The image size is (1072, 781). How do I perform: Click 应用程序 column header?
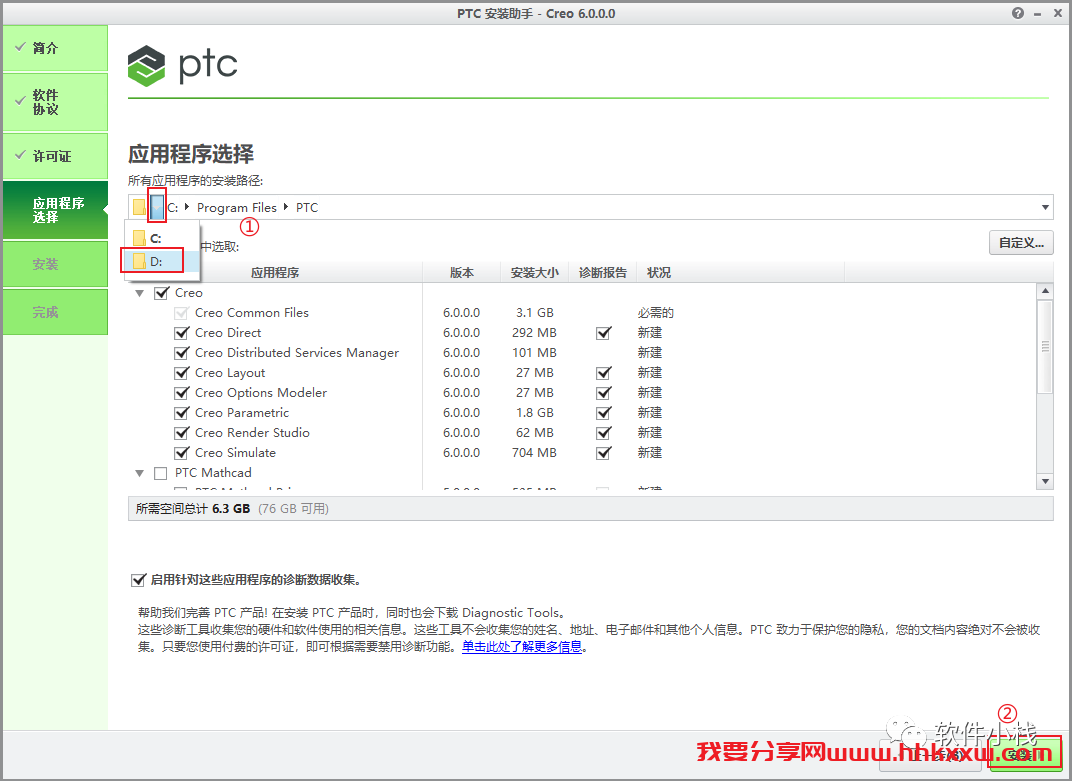click(x=275, y=272)
